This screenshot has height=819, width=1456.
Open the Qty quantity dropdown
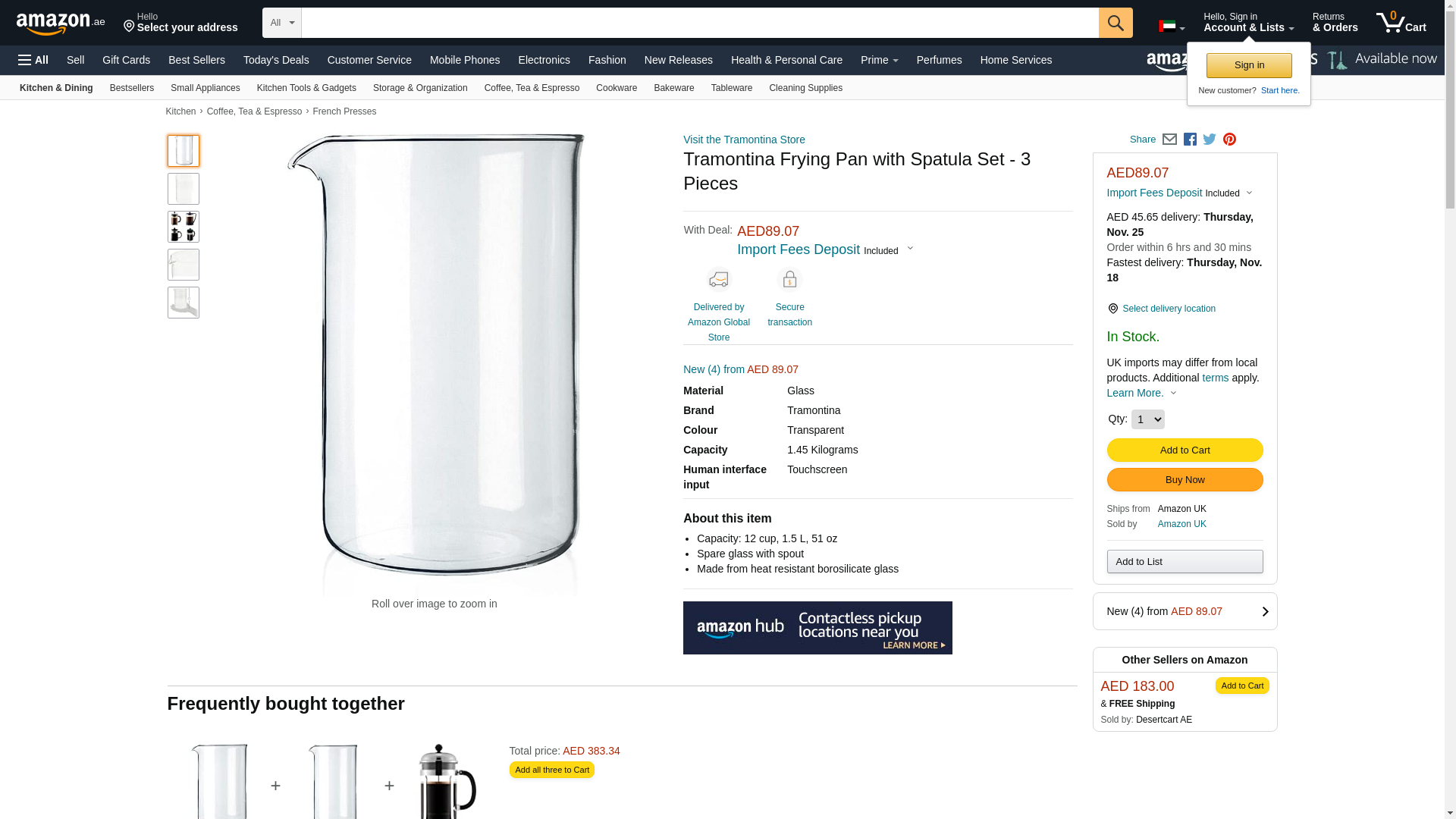coord(1147,419)
